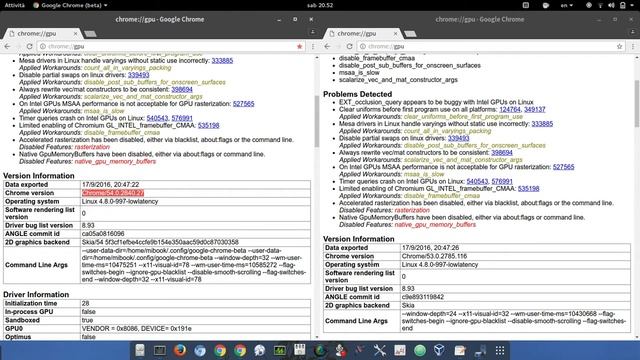Click right window vertical scrollbar thumb
The width and height of the screenshot is (640, 360).
click(637, 103)
